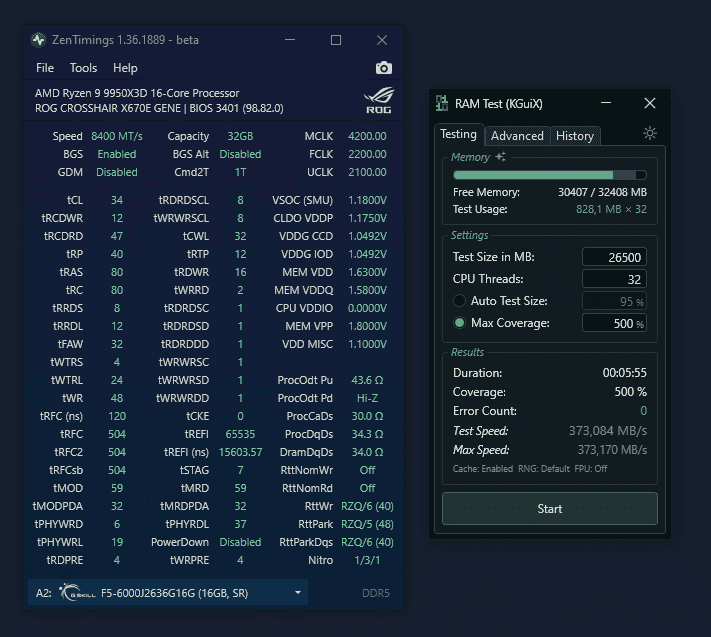
Task: Click the Cmd2T value 1T
Action: [x=240, y=172]
